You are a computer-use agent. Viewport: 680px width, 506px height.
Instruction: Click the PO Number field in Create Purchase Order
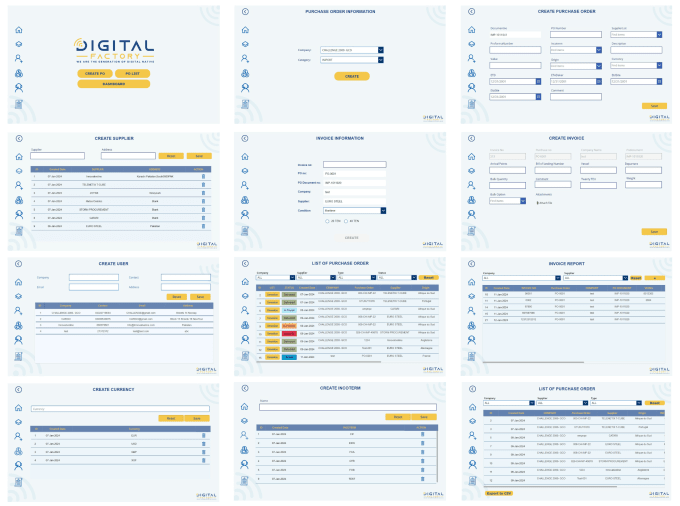pyautogui.click(x=576, y=34)
